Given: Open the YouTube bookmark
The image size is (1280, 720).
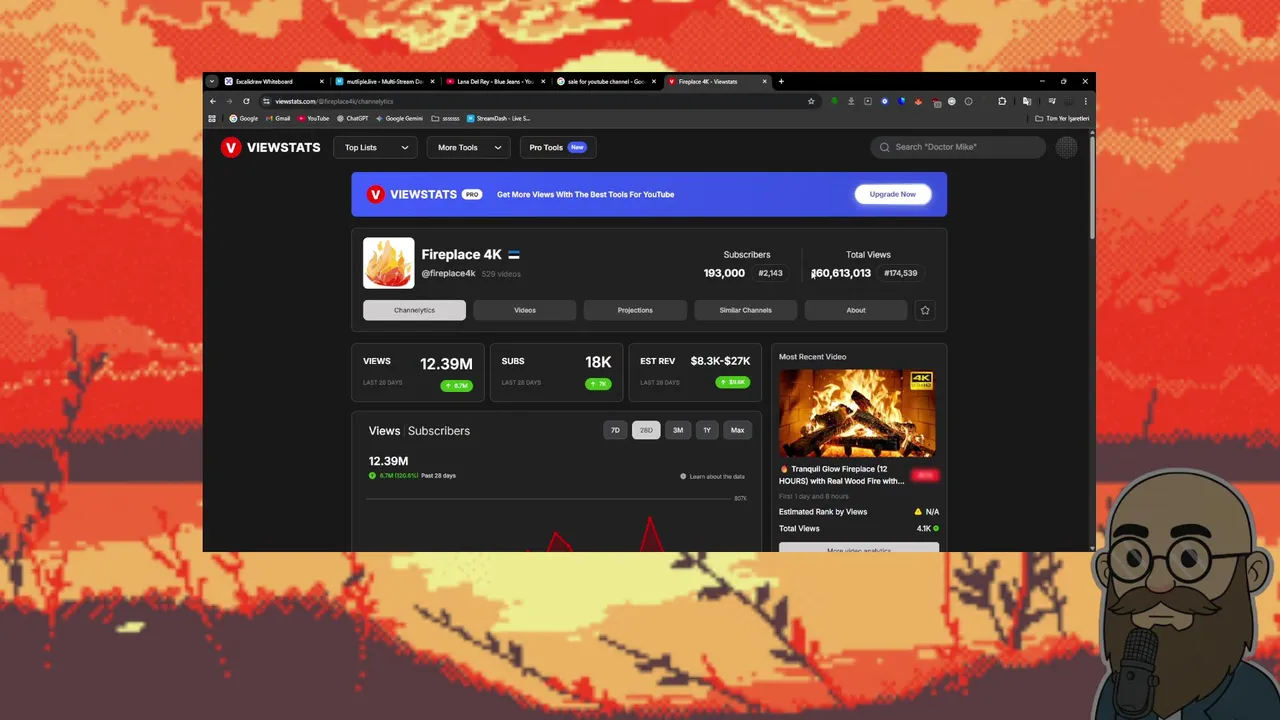Looking at the screenshot, I should pos(313,118).
